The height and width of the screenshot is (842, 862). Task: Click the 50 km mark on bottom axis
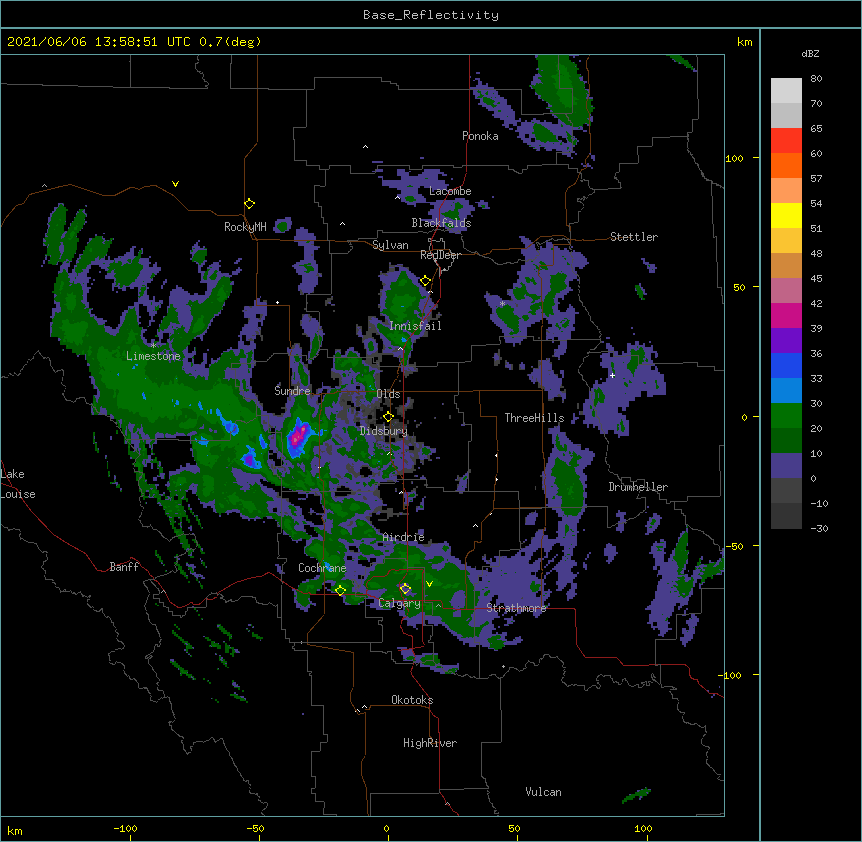514,828
